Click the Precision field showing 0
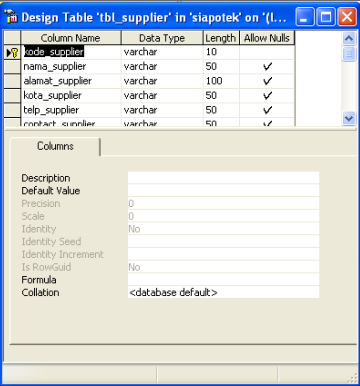The width and height of the screenshot is (360, 386). 223,203
